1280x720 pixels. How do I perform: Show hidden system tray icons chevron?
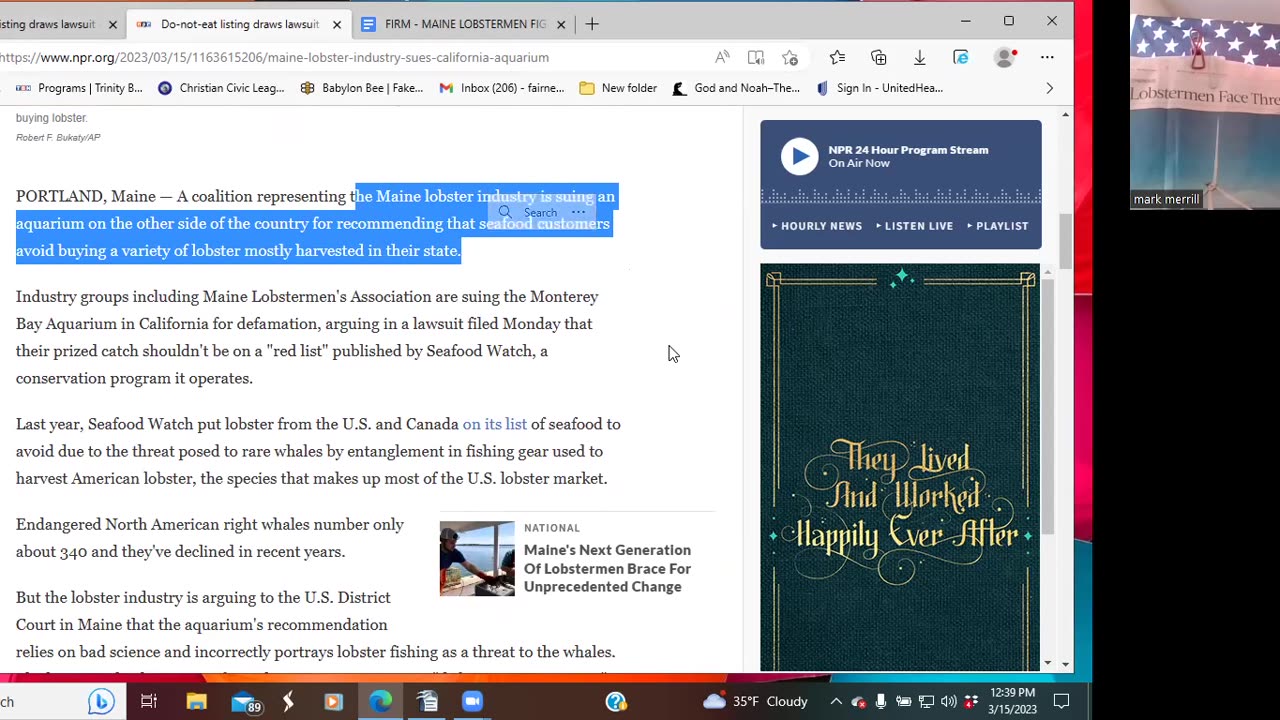[836, 701]
